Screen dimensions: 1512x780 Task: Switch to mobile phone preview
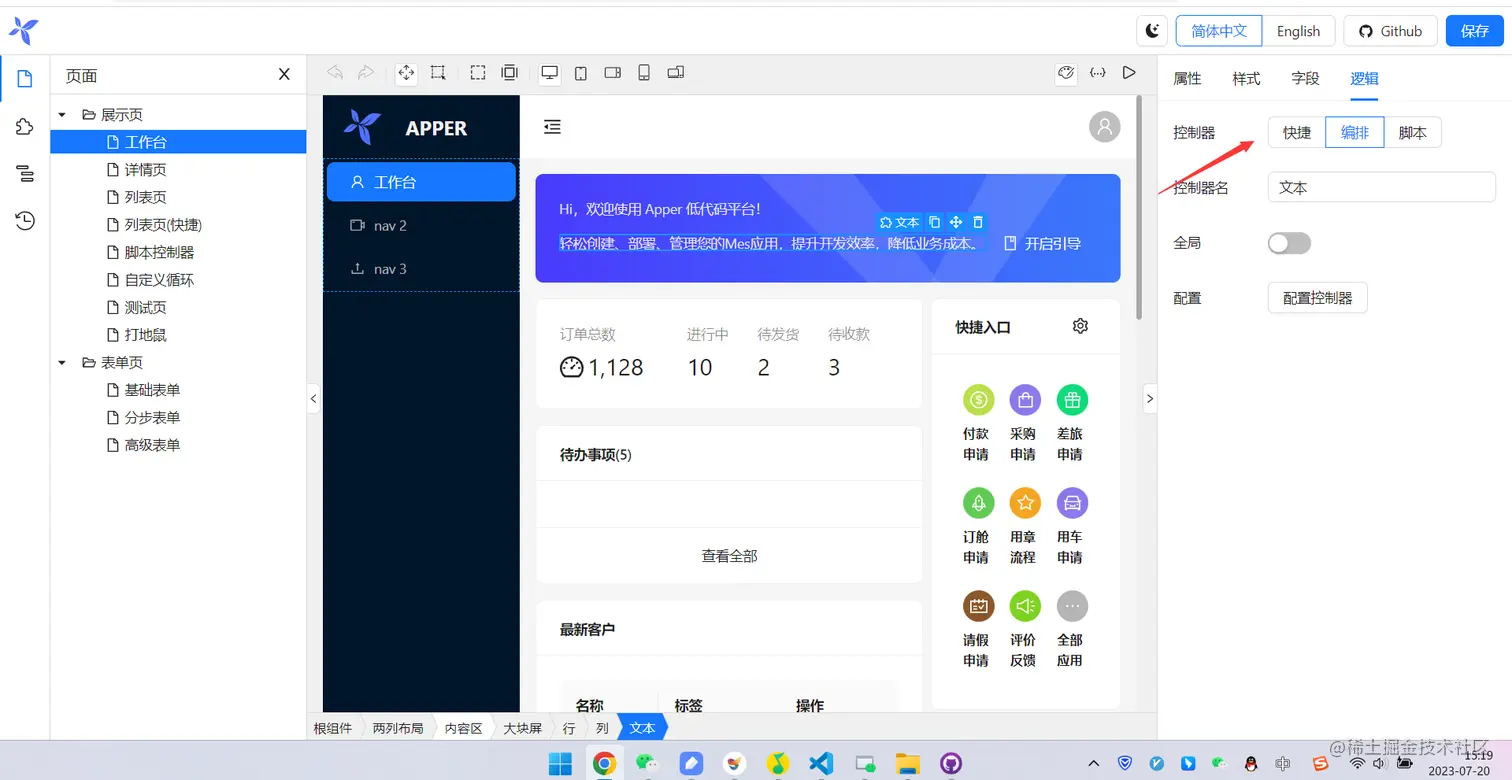point(644,72)
